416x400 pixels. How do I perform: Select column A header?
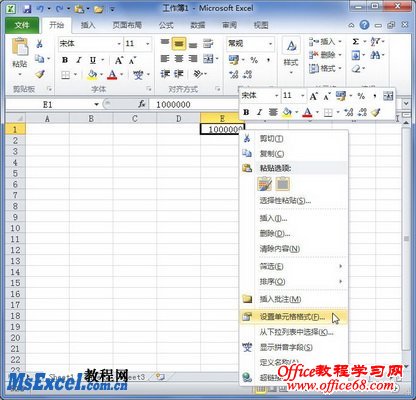[x=47, y=118]
